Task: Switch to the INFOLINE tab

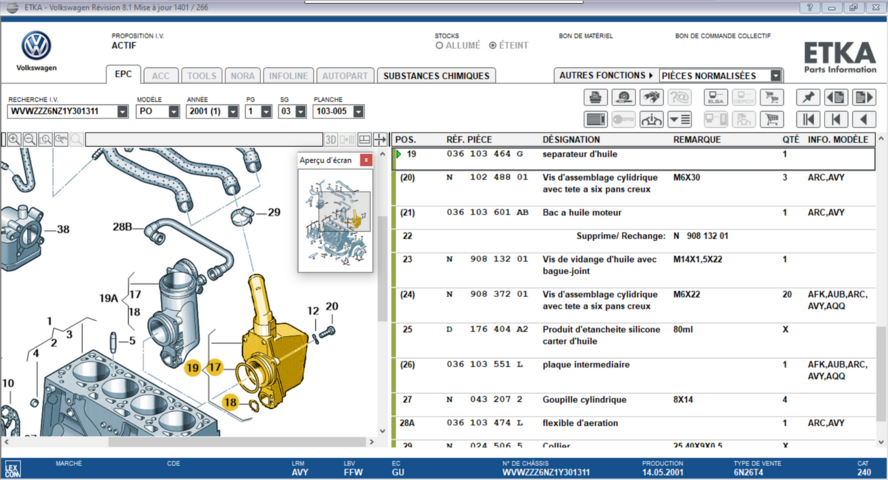Action: click(x=288, y=76)
